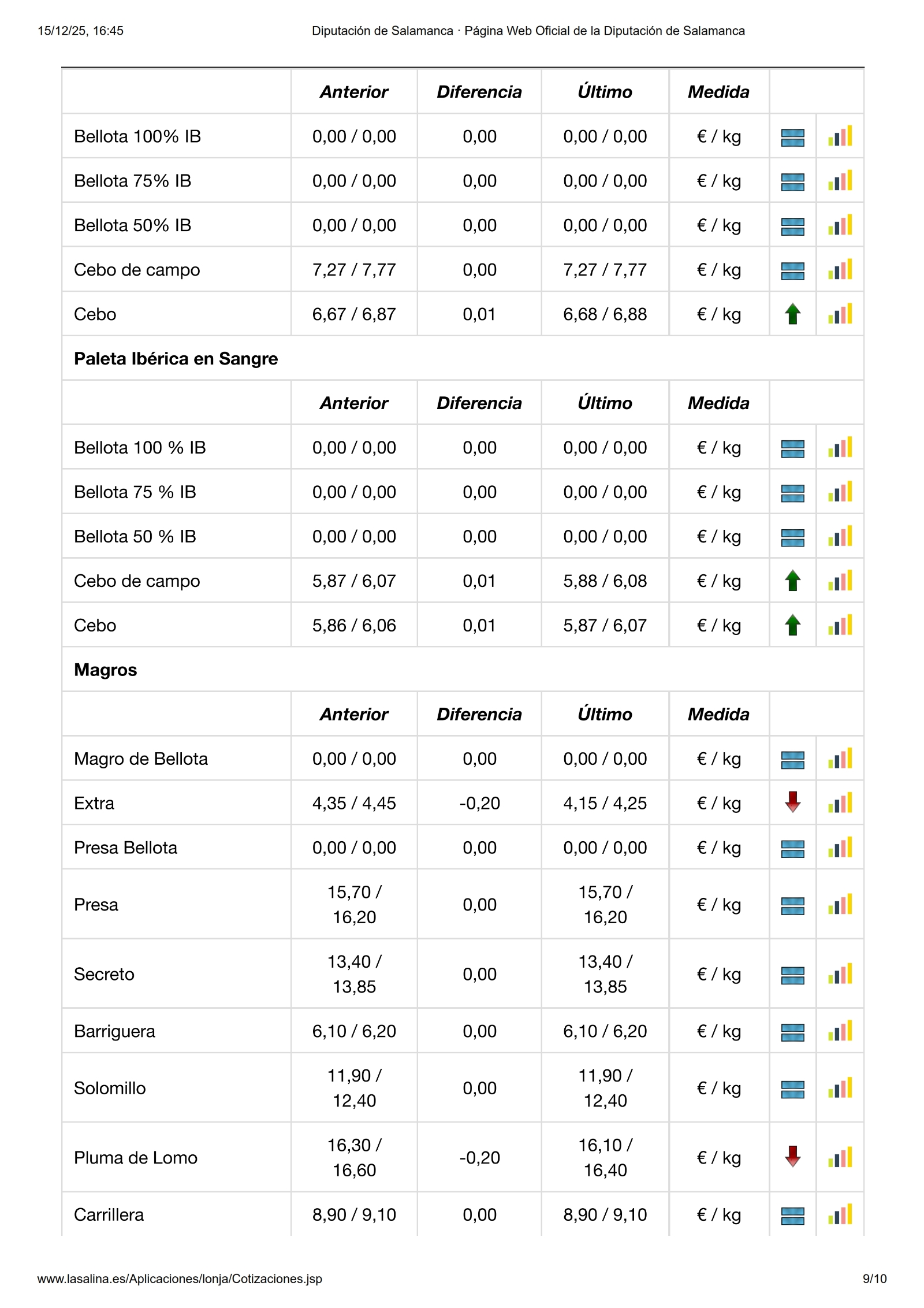Open the bar chart icon for Extra
This screenshot has width=924, height=1308.
coord(840,802)
